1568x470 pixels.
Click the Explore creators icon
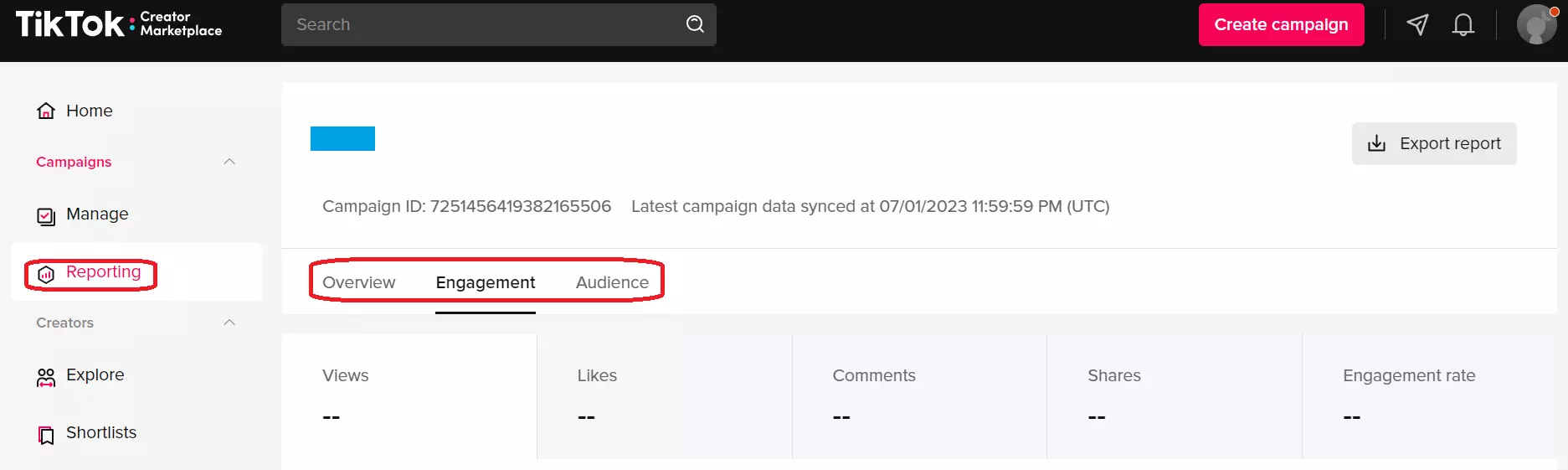pos(46,377)
